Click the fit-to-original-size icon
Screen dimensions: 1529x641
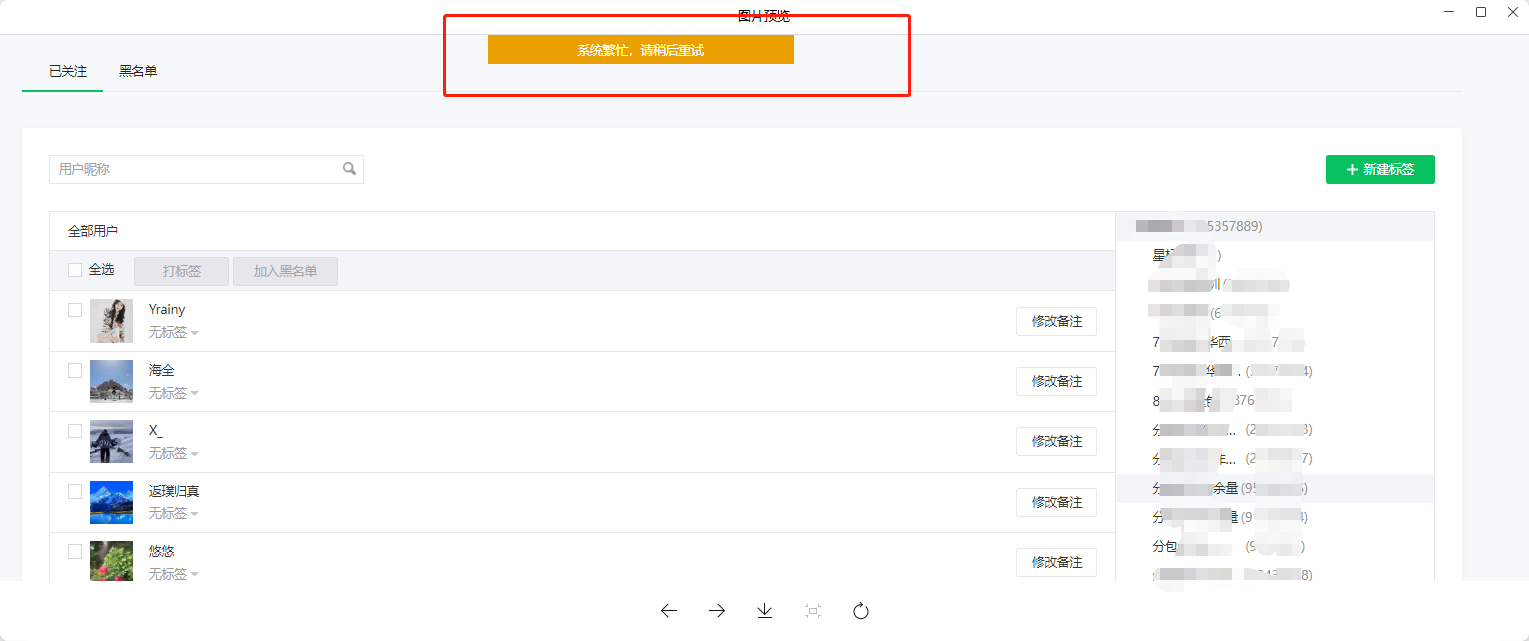[x=812, y=611]
